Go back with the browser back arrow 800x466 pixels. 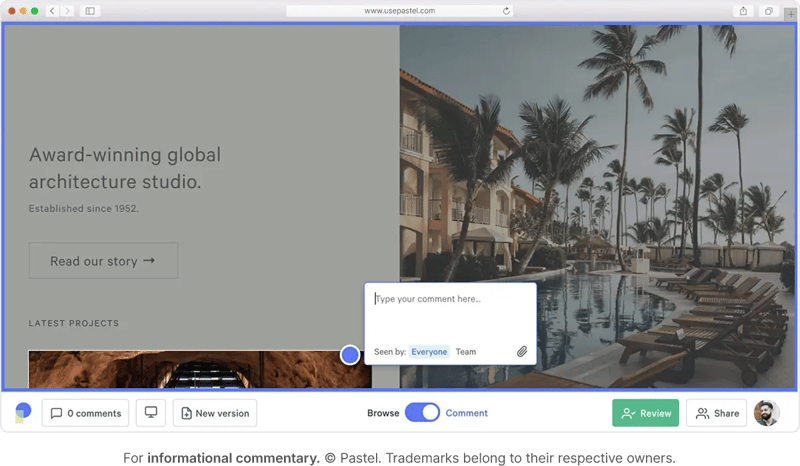pos(52,11)
